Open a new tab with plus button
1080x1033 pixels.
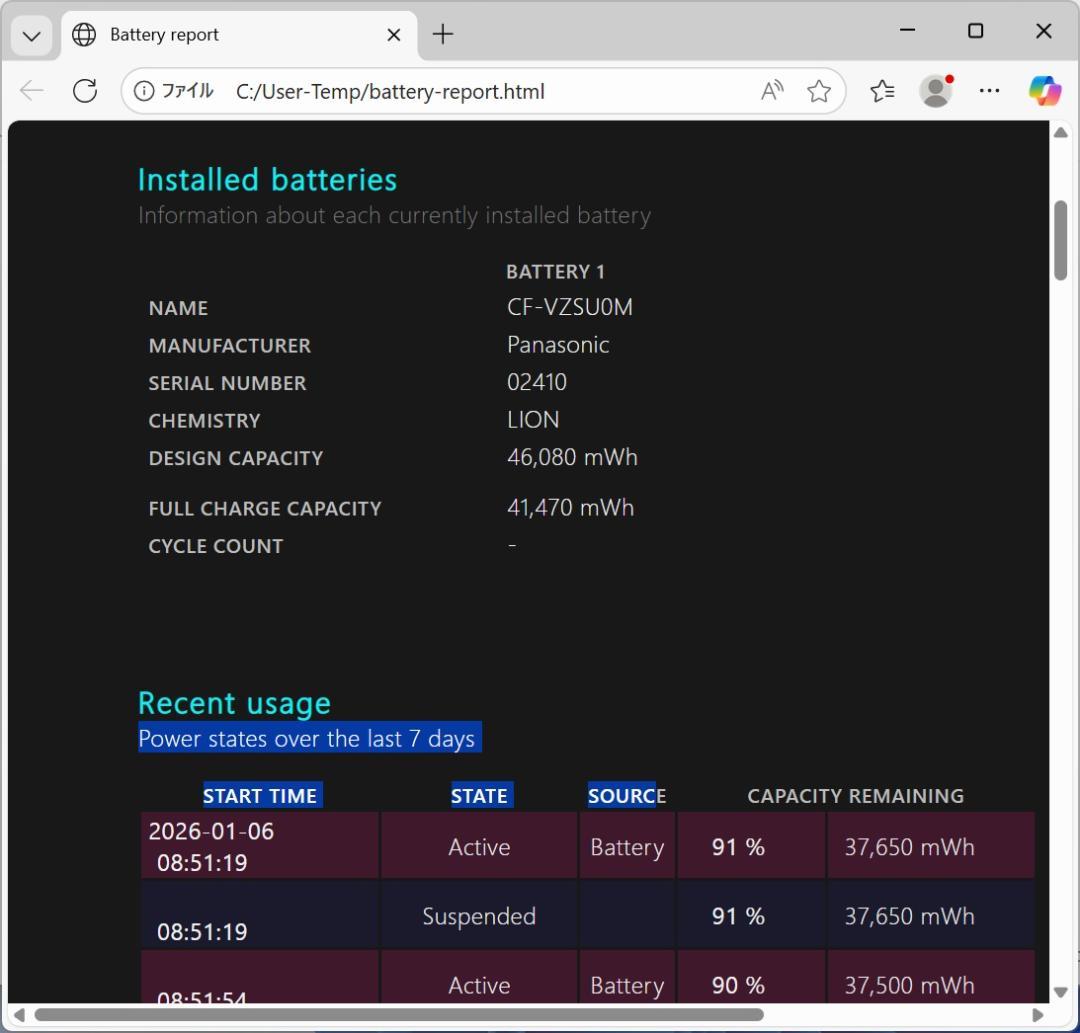point(443,35)
